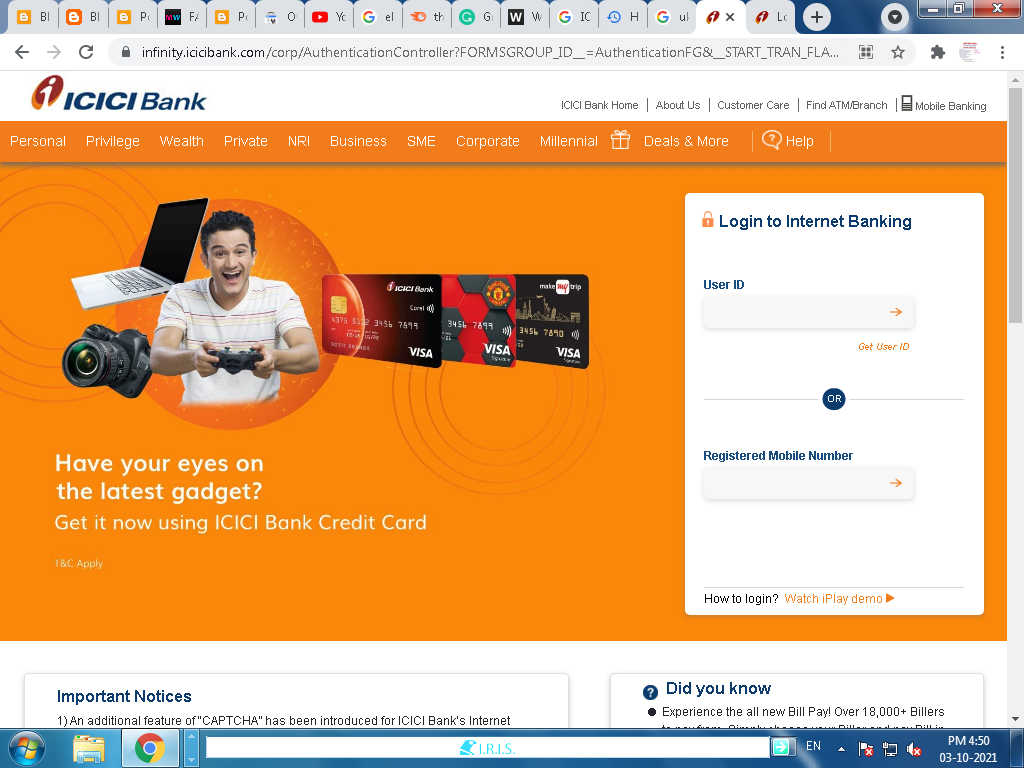Image resolution: width=1024 pixels, height=768 pixels.
Task: Show hidden system tray icons
Action: click(x=841, y=750)
